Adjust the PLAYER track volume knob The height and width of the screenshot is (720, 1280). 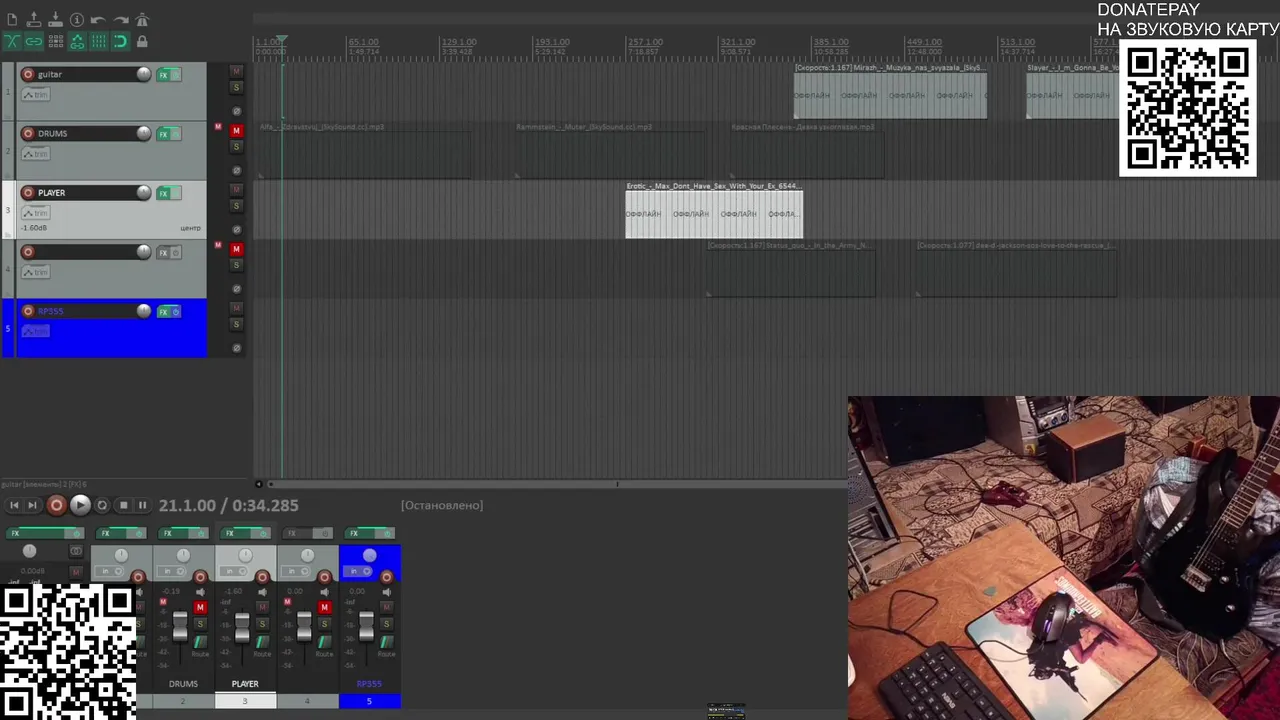[144, 192]
